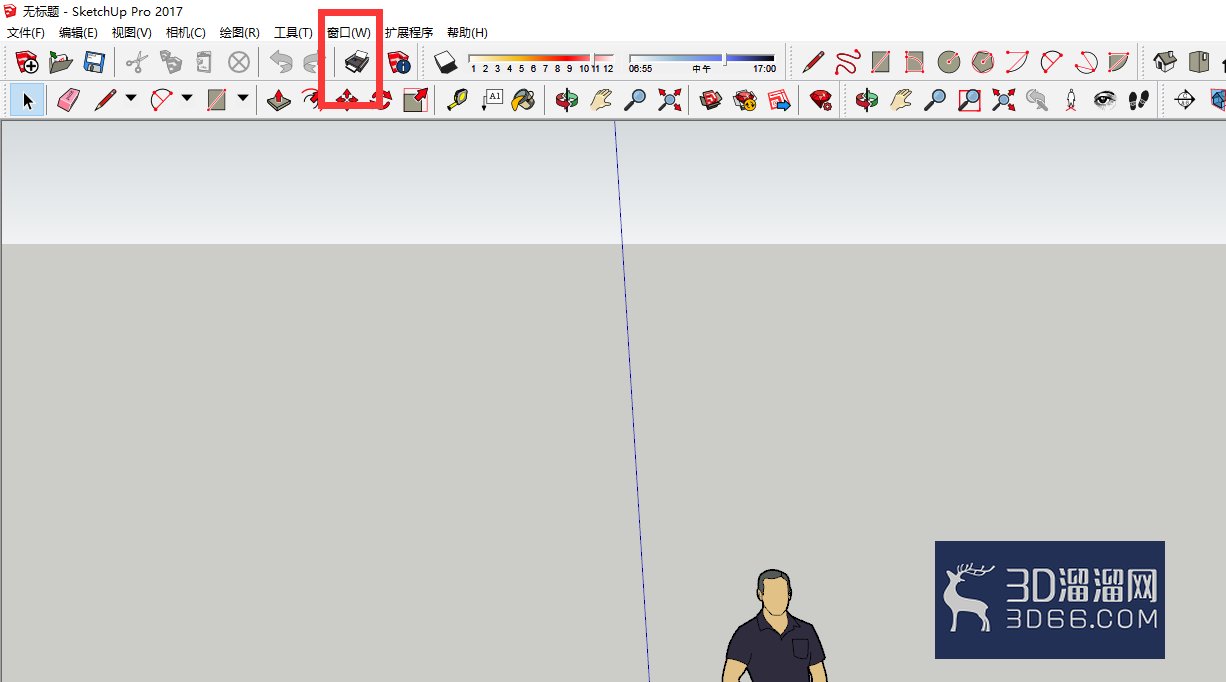Image resolution: width=1226 pixels, height=682 pixels.
Task: Toggle the Show/Hide Shadows icon
Action: tap(445, 63)
